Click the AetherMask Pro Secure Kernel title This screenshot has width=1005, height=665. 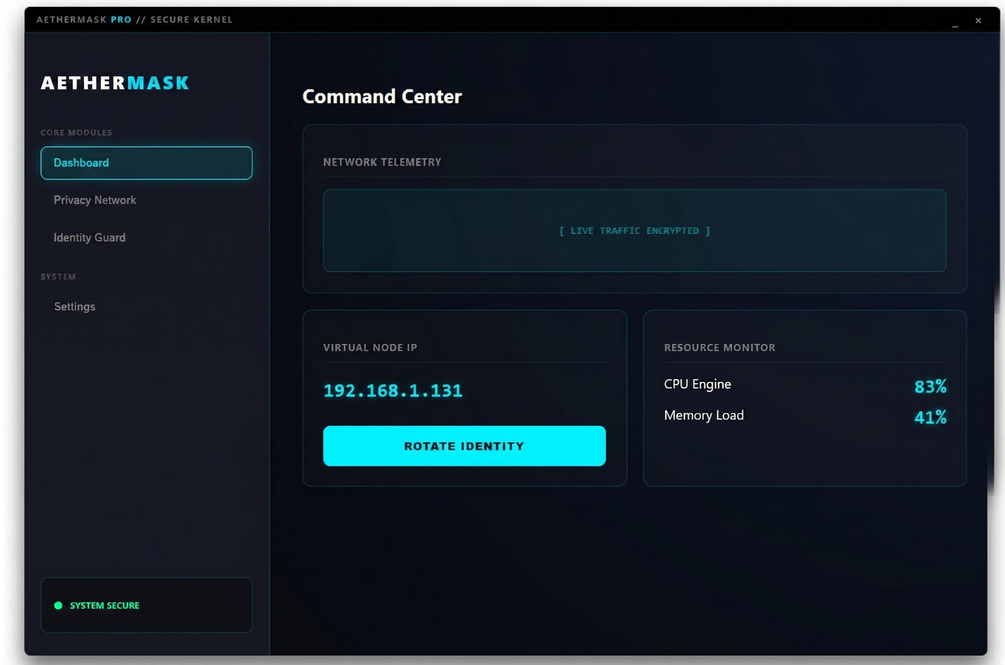135,20
